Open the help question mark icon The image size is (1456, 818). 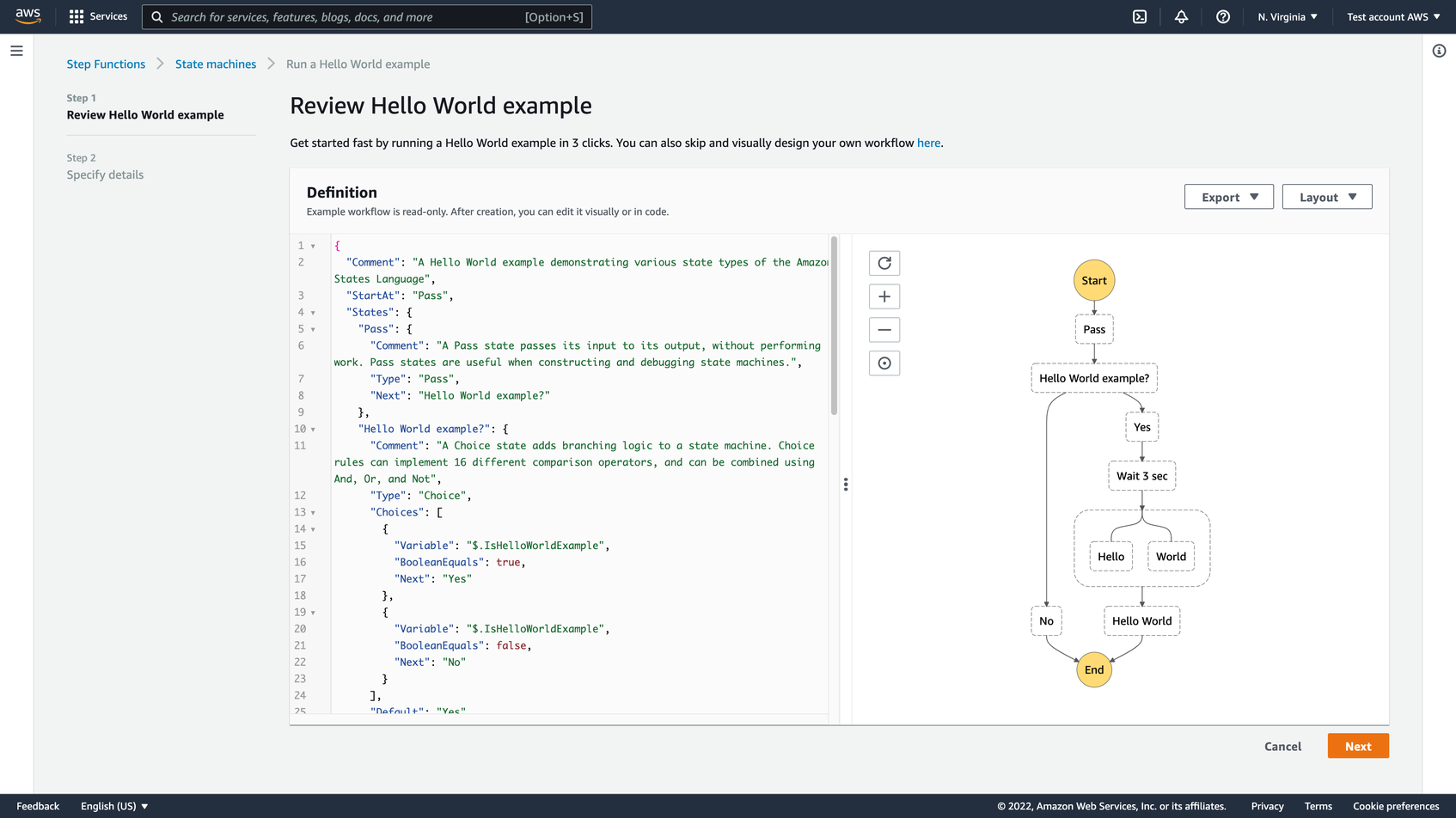(1223, 16)
